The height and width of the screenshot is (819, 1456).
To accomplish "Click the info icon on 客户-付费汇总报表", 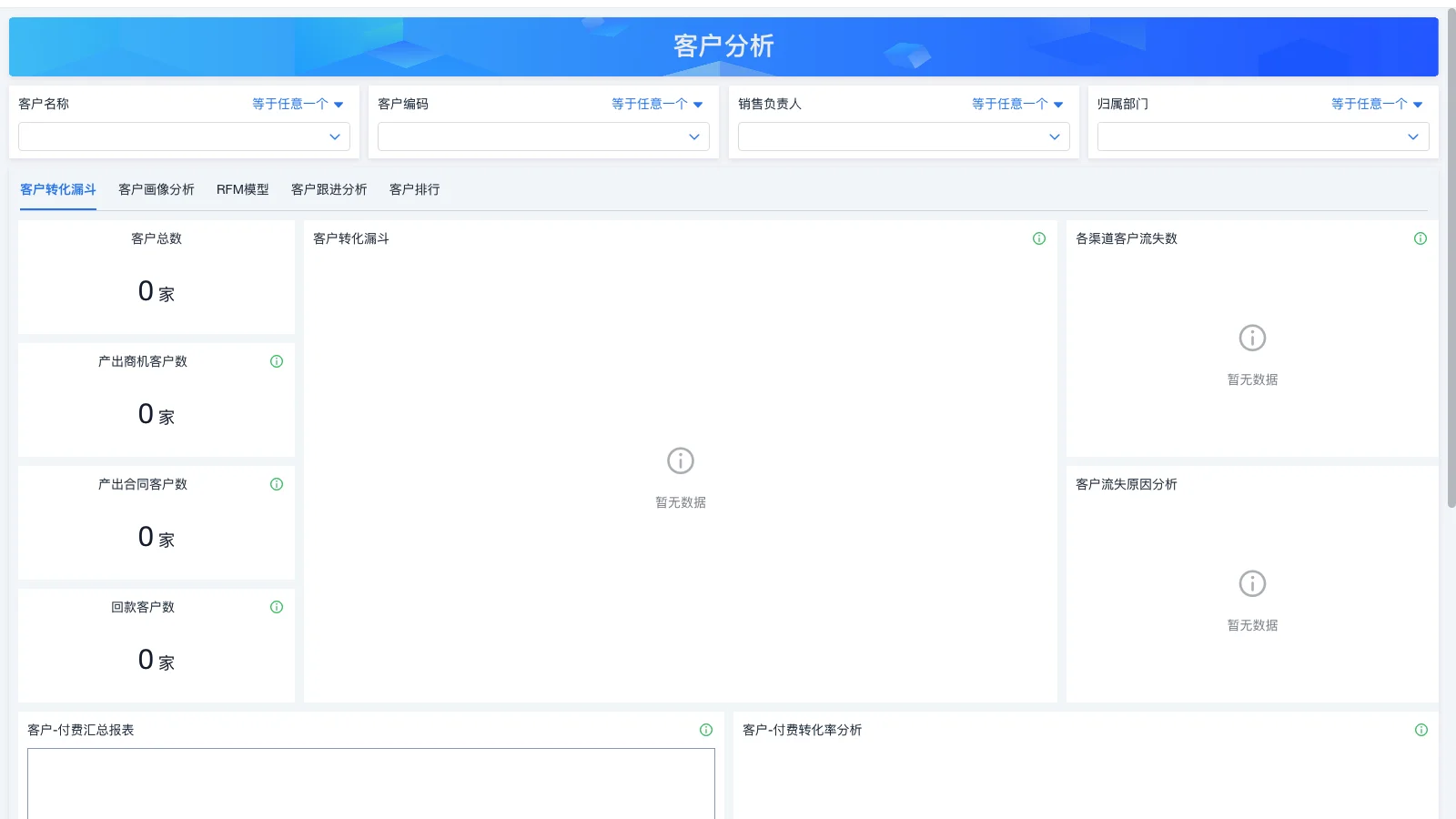I will point(705,729).
